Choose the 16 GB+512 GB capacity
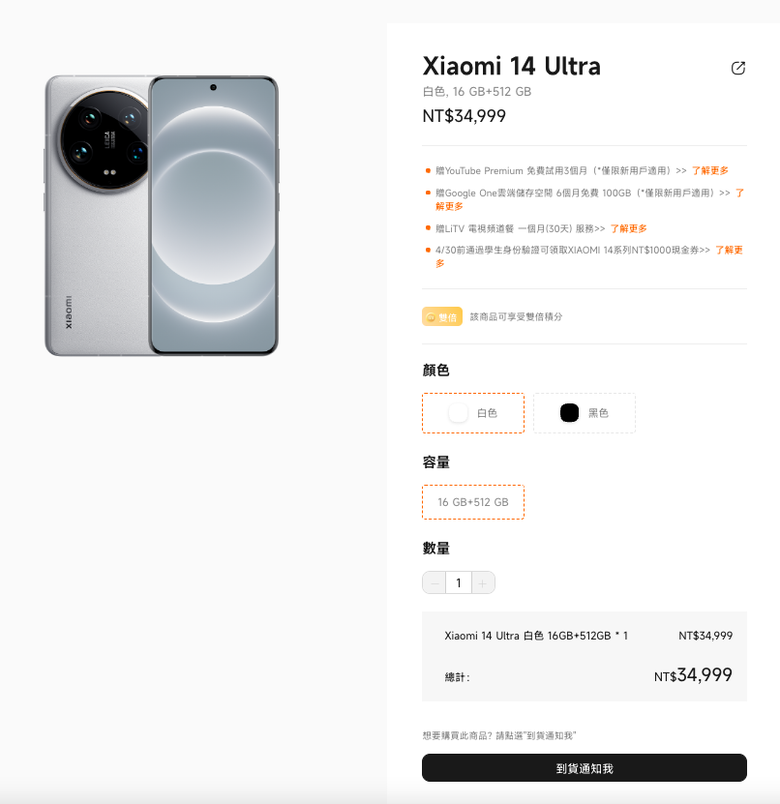Image resolution: width=780 pixels, height=804 pixels. click(x=473, y=502)
